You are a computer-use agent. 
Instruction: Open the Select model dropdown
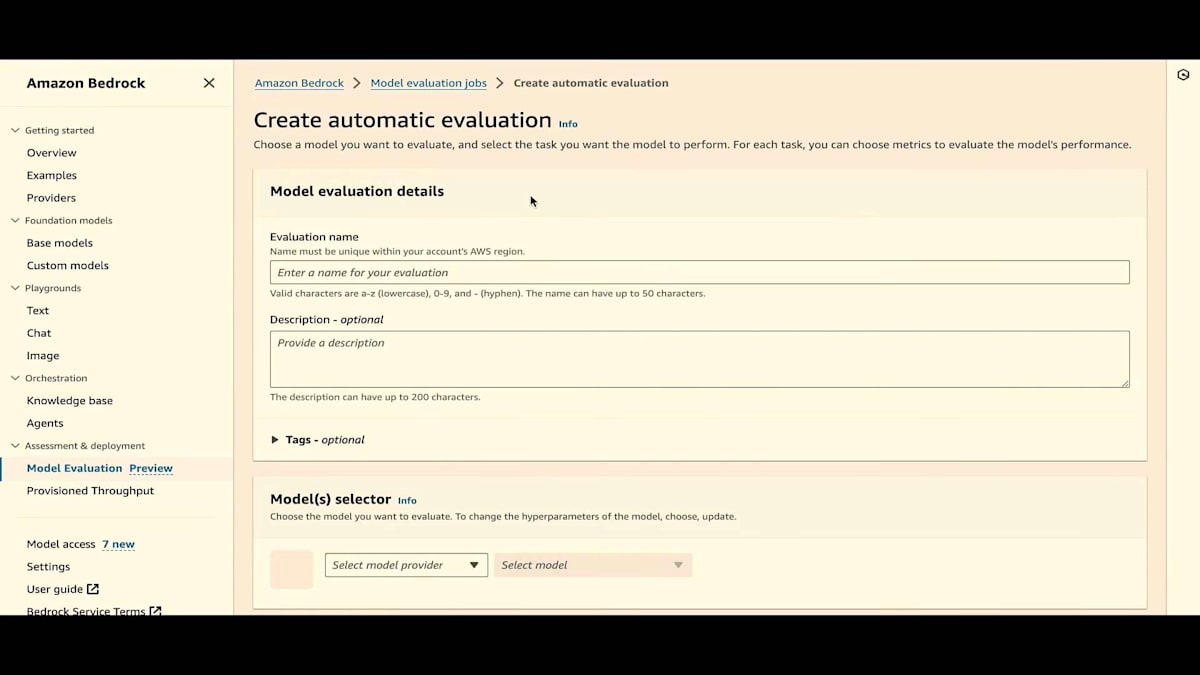(x=593, y=565)
